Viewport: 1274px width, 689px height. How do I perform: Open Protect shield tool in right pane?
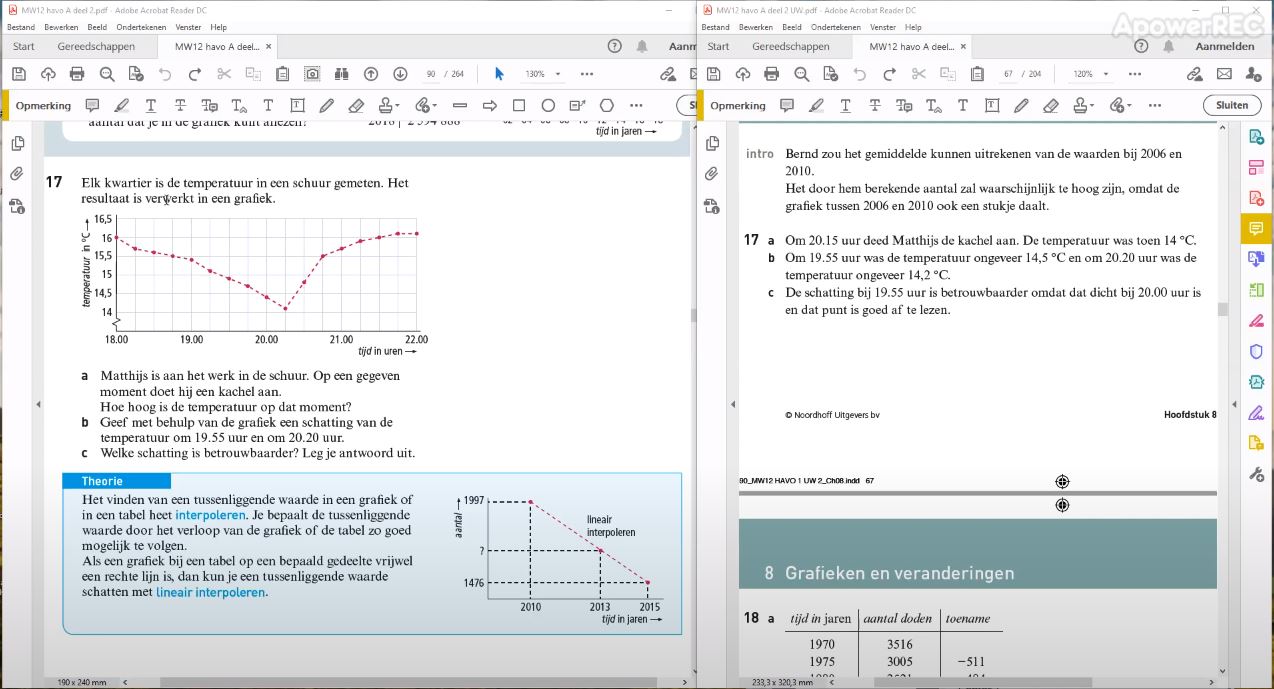(x=1257, y=351)
